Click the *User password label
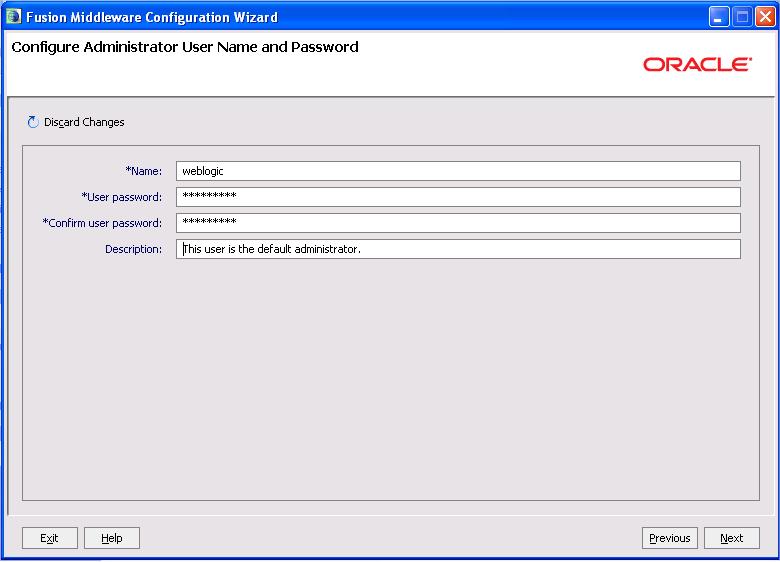Screen dimensions: 780x562 click(121, 197)
